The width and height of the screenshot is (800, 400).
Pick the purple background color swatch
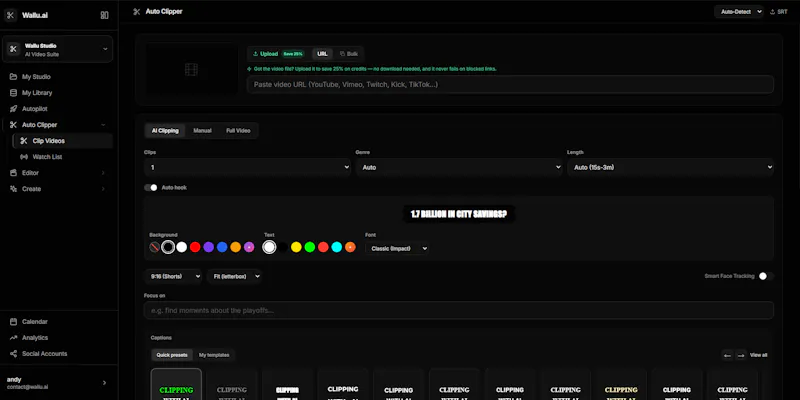coord(208,247)
